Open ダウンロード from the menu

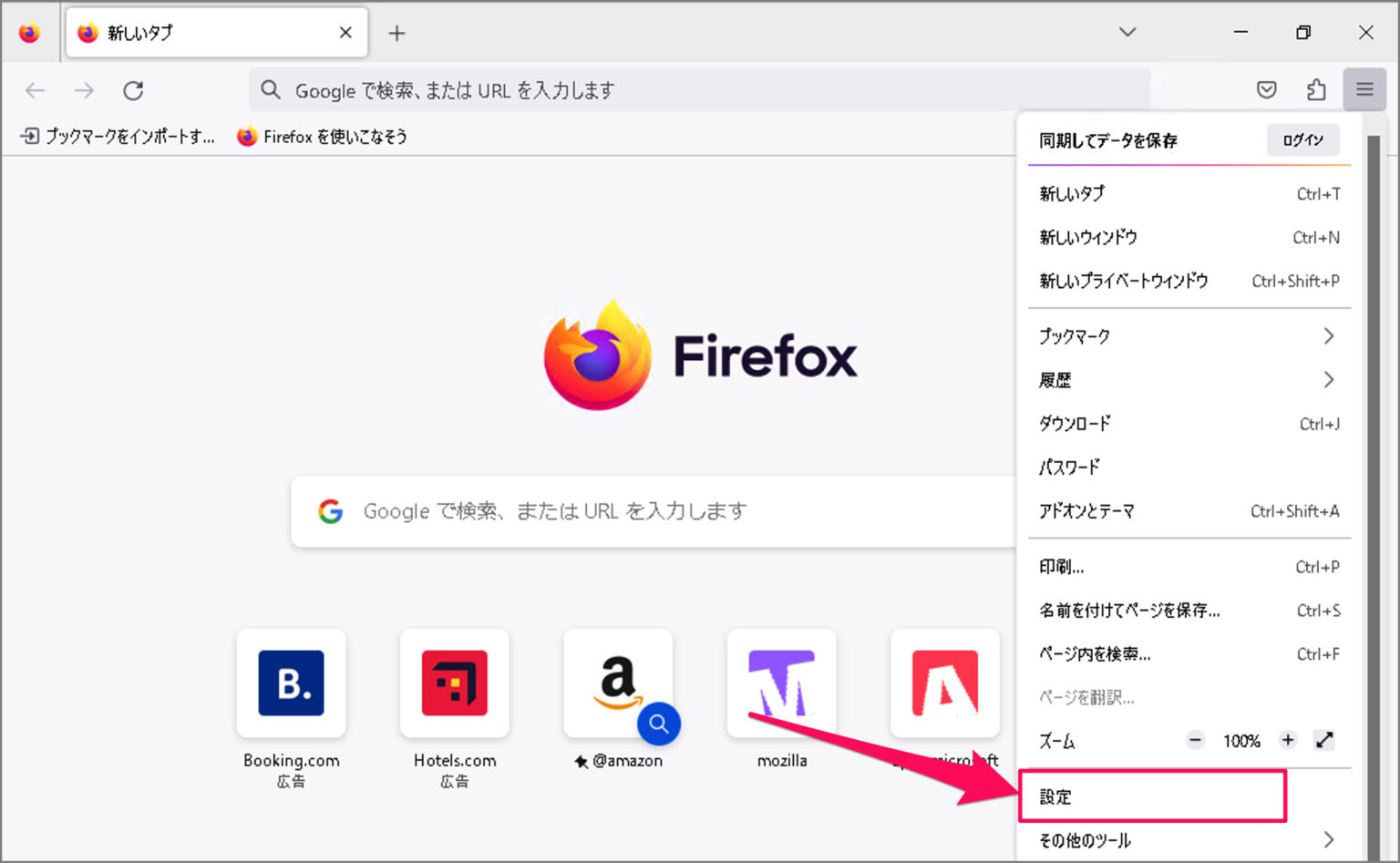click(1189, 424)
